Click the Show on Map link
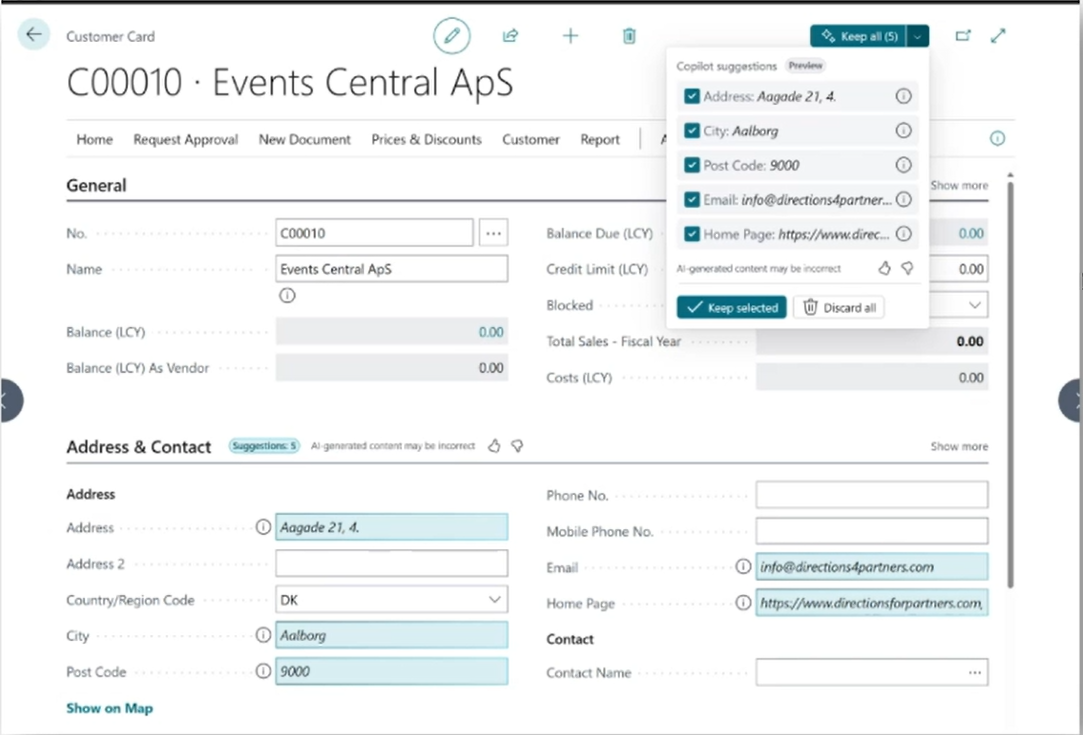Image resolution: width=1083 pixels, height=735 pixels. 109,708
